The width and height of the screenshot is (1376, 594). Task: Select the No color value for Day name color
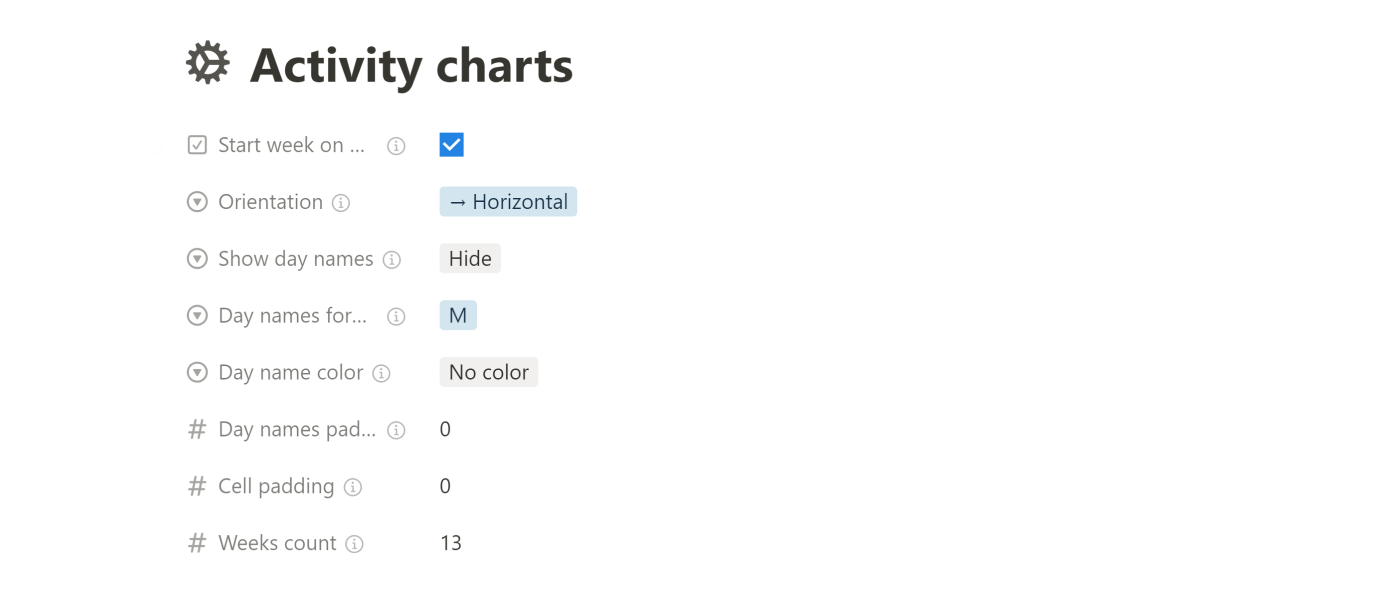(488, 371)
